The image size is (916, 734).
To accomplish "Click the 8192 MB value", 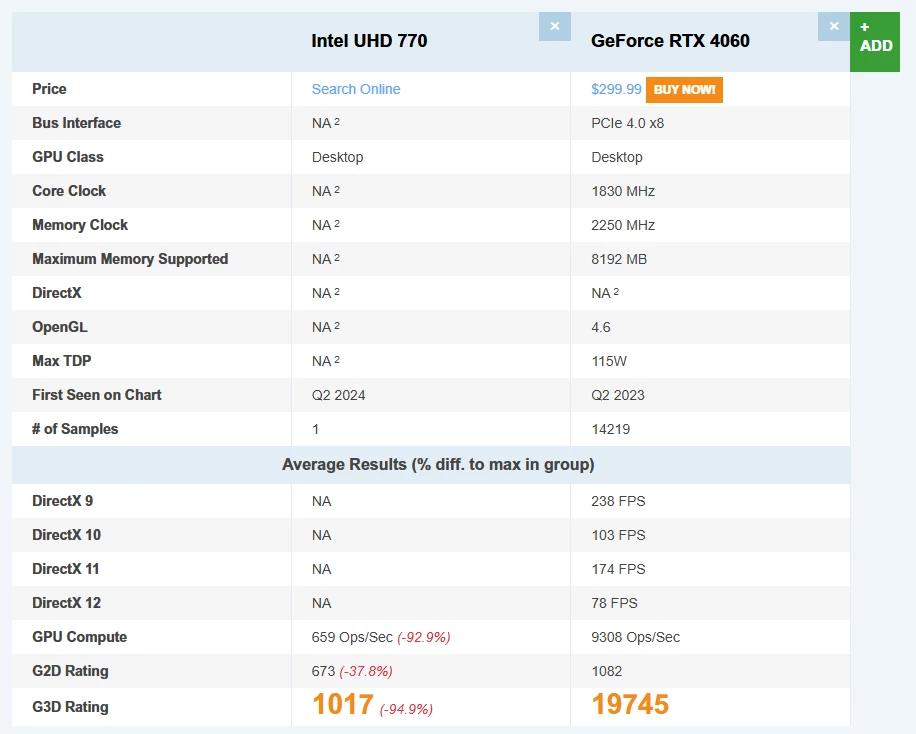I will (619, 259).
